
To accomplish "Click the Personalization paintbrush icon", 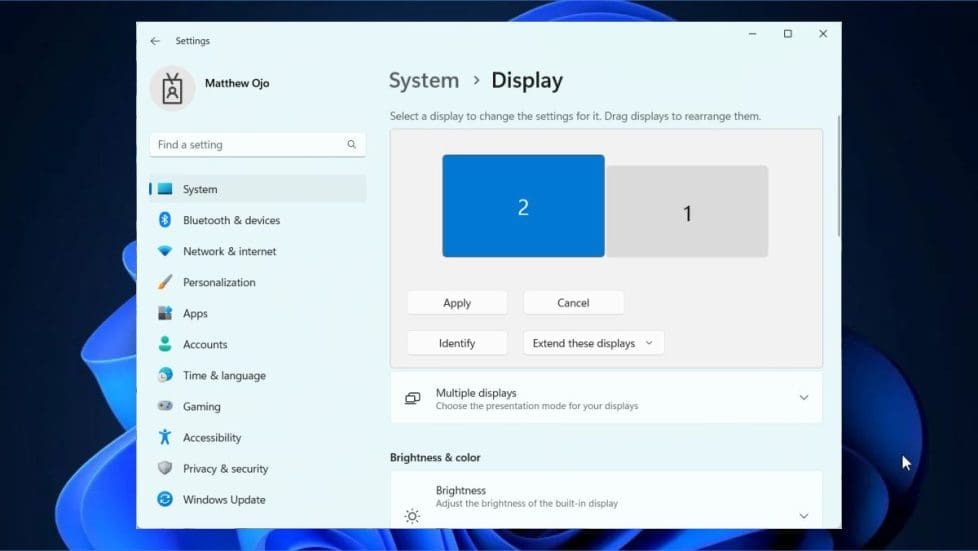I will click(x=165, y=282).
